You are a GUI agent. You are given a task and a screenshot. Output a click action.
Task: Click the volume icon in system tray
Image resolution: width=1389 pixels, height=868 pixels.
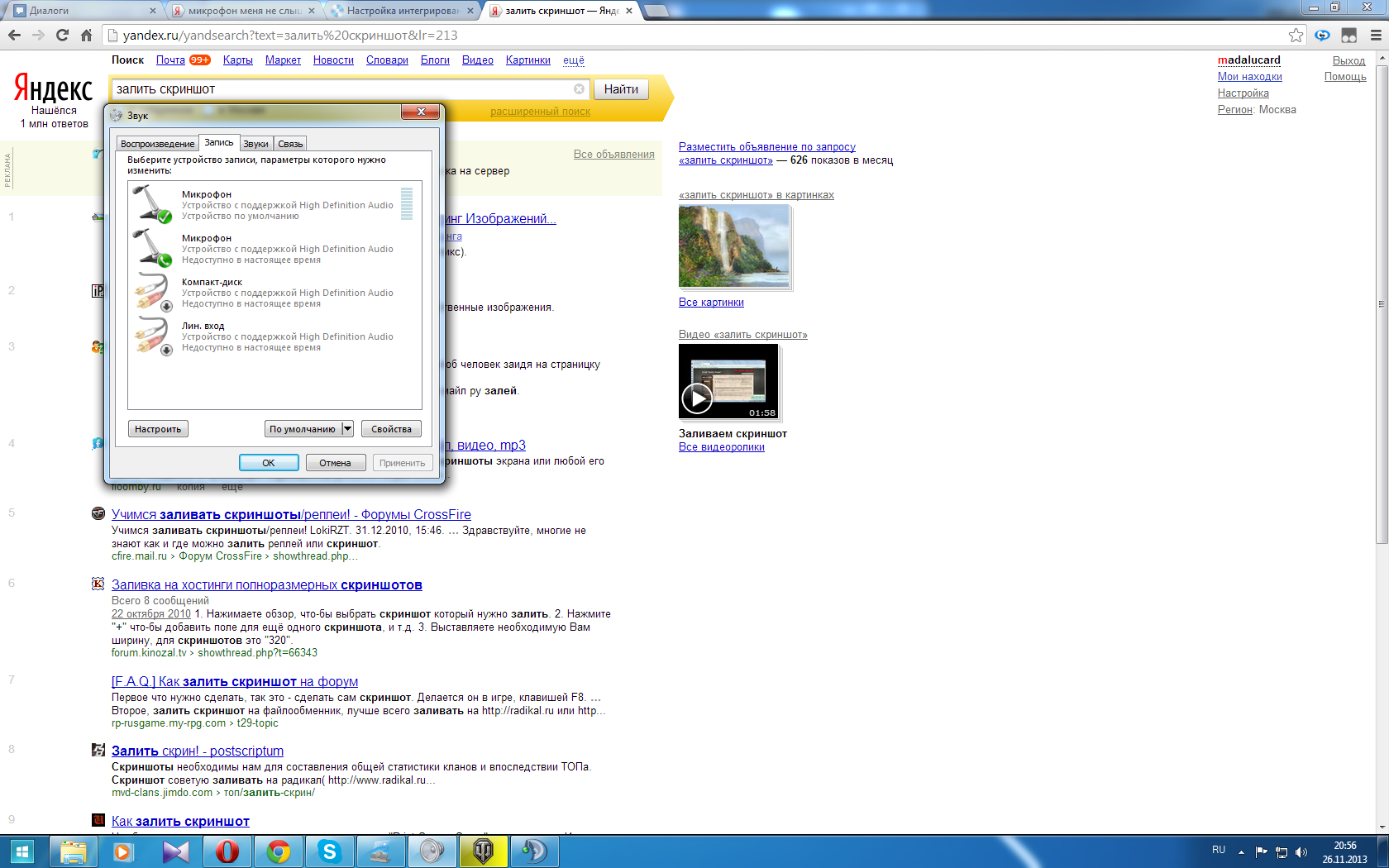click(1301, 851)
